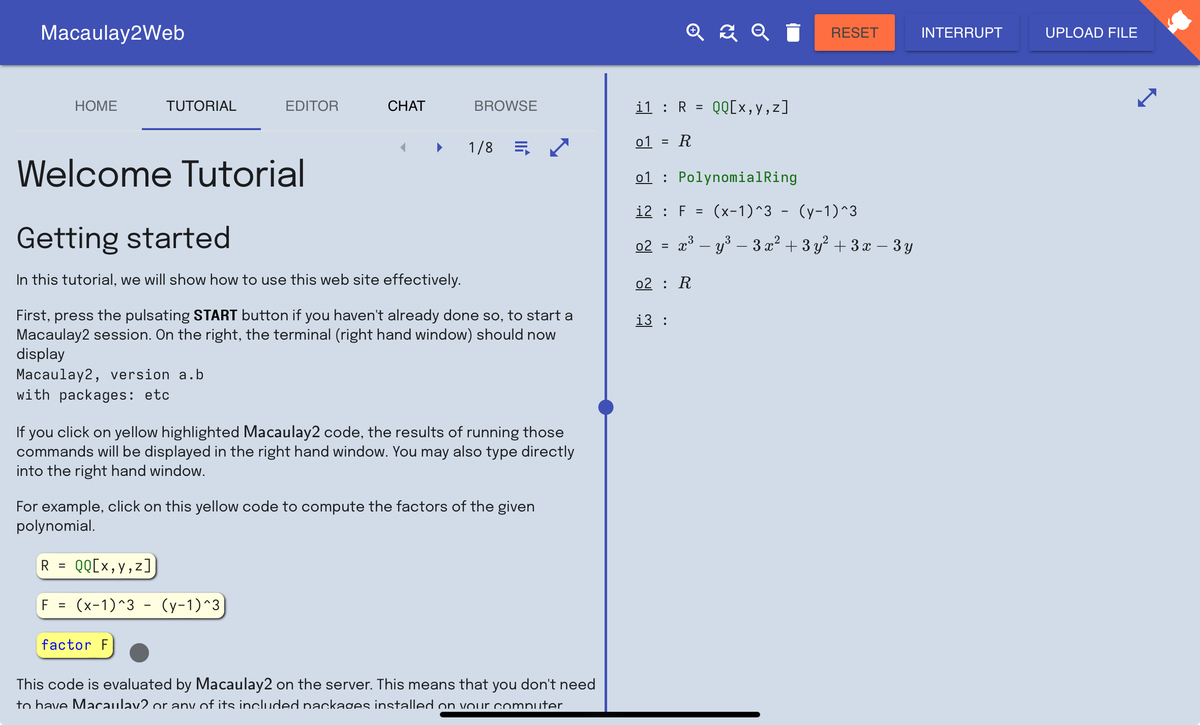This screenshot has width=1200, height=725.
Task: Switch to the BROWSE tab
Action: click(x=505, y=105)
